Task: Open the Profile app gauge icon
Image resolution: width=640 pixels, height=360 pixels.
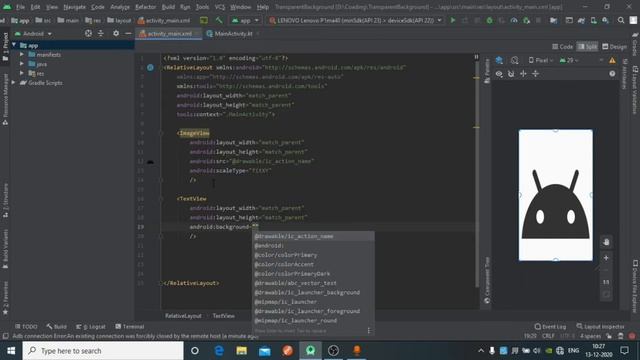Action: pos(514,20)
